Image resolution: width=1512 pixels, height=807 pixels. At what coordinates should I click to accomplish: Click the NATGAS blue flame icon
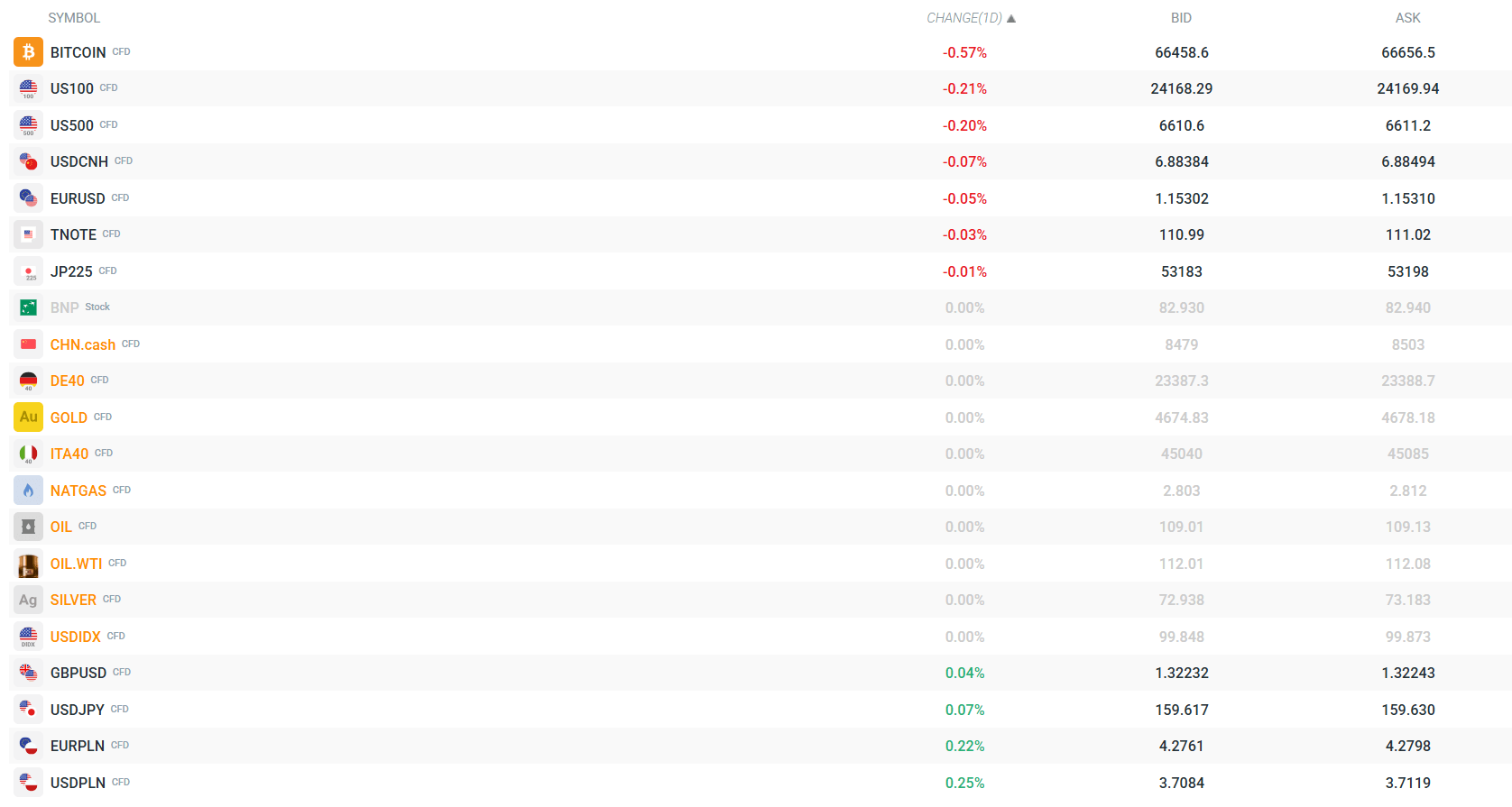(28, 491)
